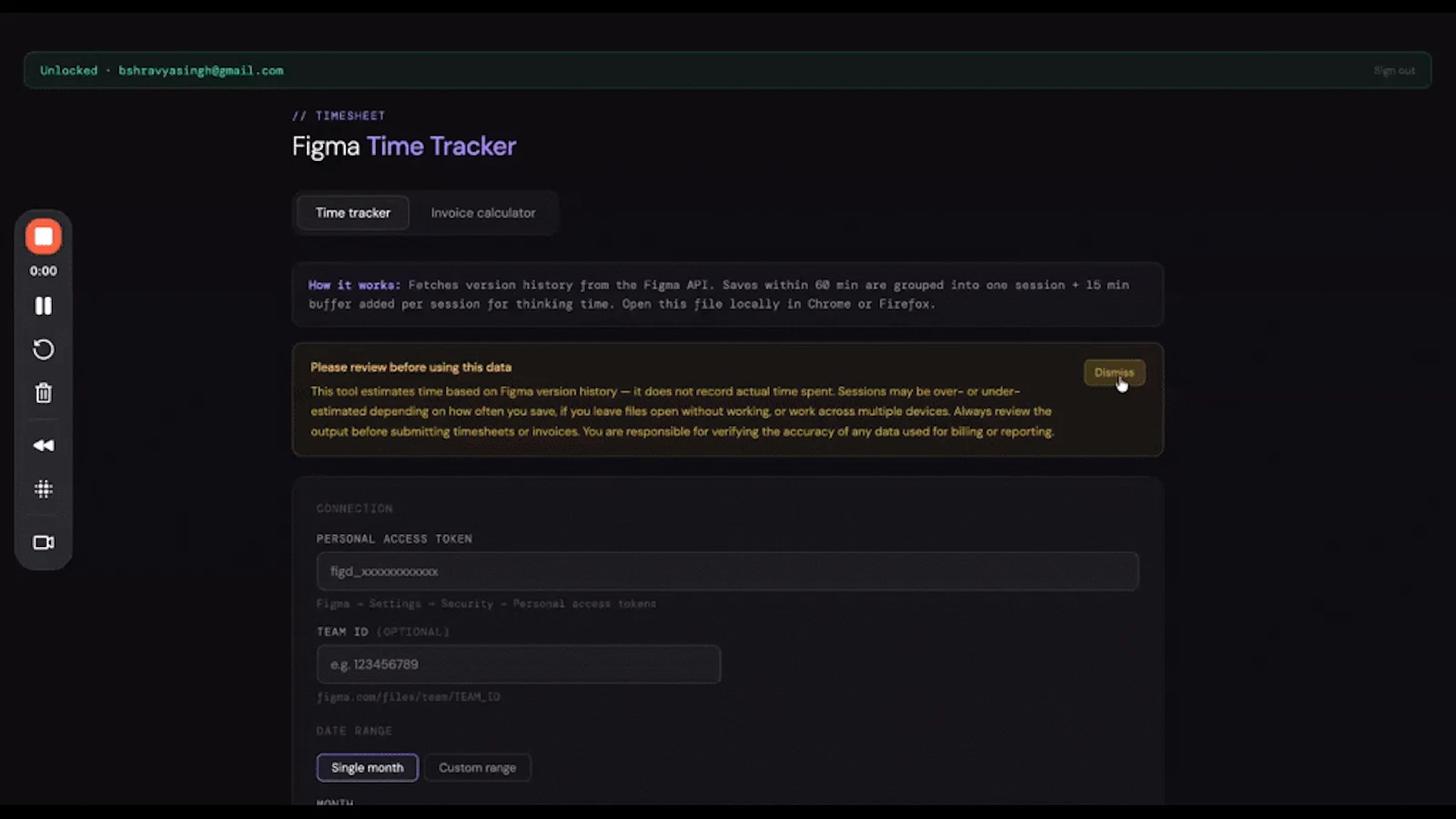The width and height of the screenshot is (1456, 819).
Task: Stop the screen recording
Action: click(x=43, y=237)
